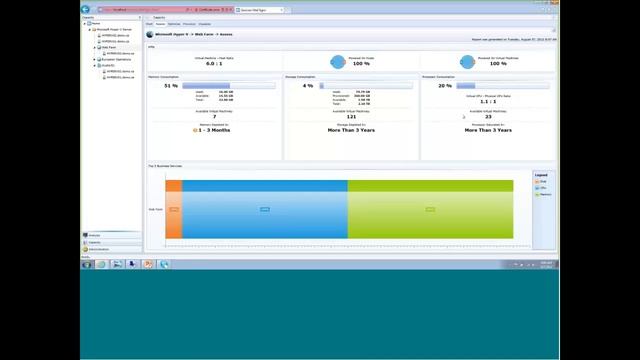Open the Analyze pane icon
Viewport: 640px width, 360px height.
tap(85, 236)
